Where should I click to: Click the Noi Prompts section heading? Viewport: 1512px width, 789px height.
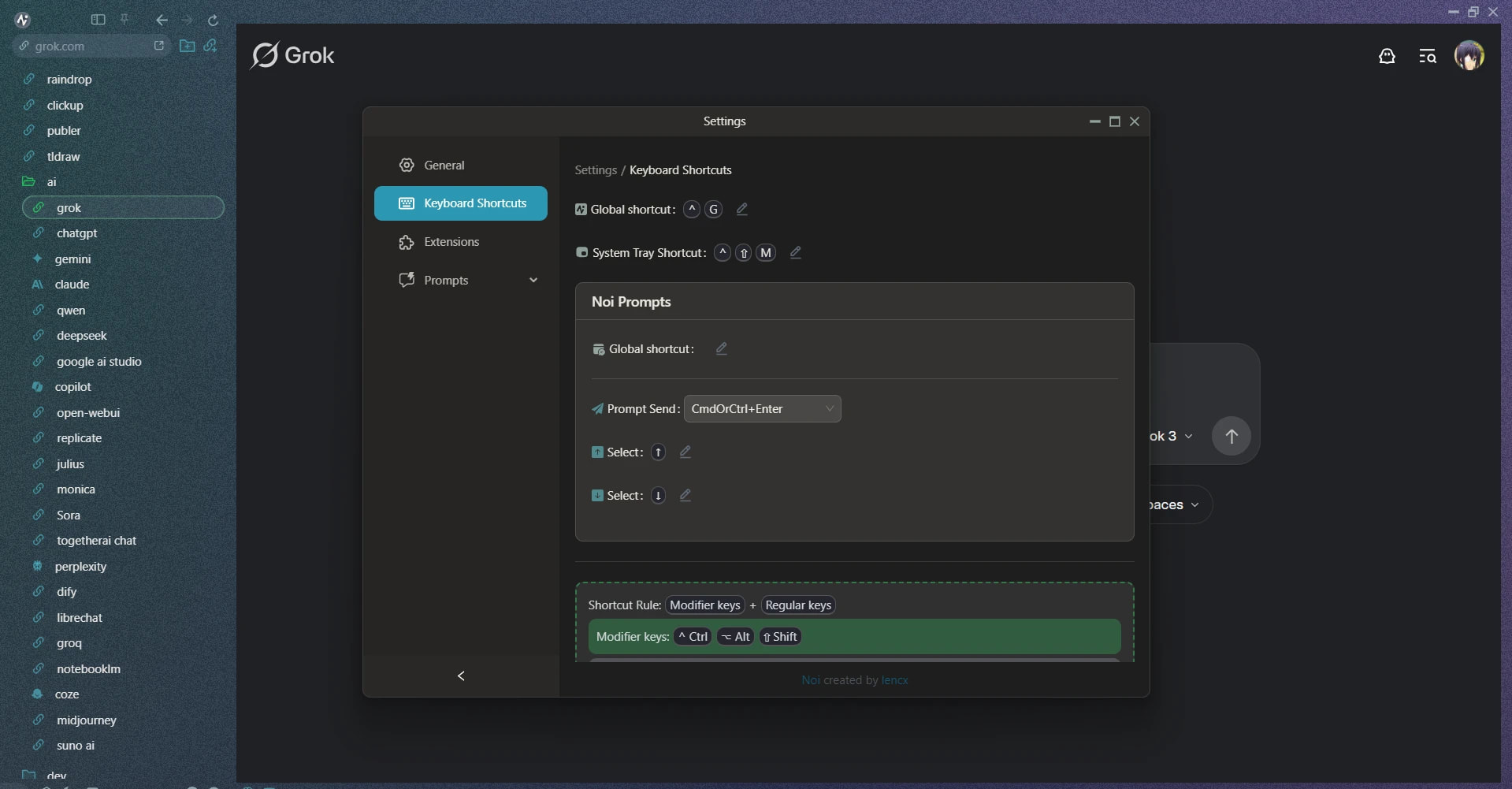pos(631,302)
